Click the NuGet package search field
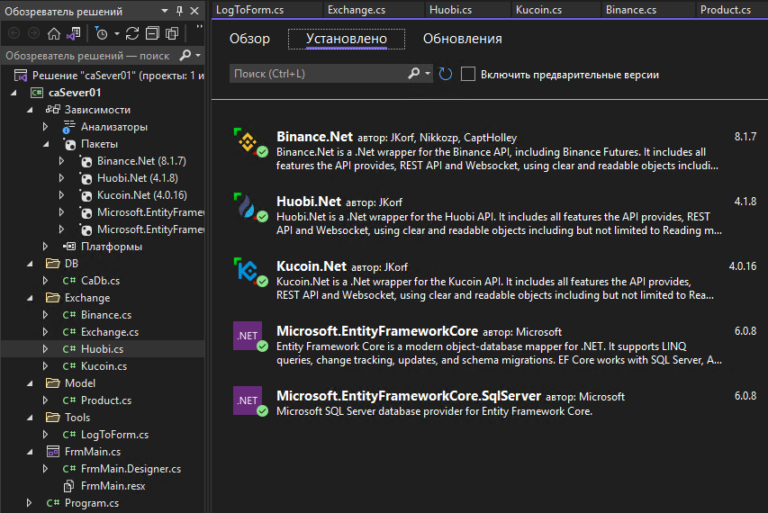768x513 pixels. click(x=317, y=73)
